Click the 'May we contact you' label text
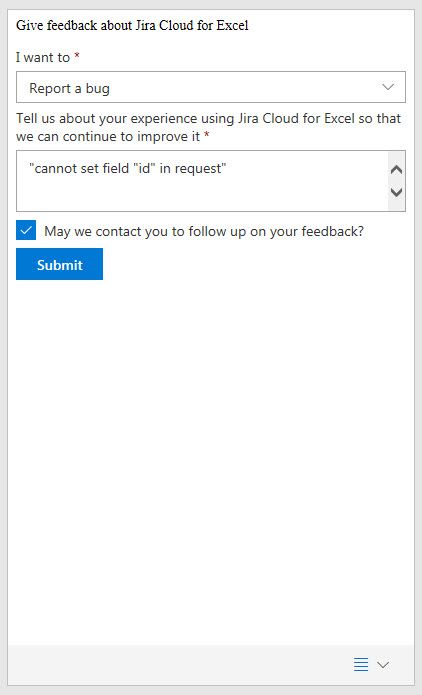 point(204,231)
